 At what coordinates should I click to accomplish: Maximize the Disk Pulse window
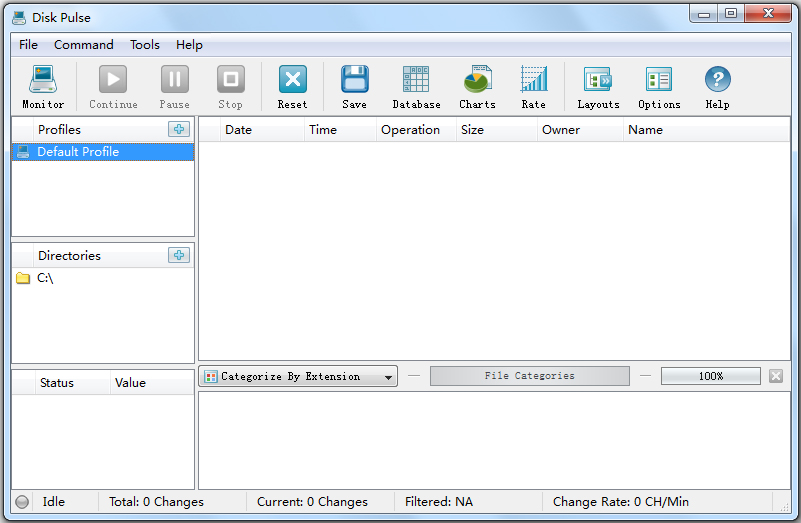pos(731,14)
